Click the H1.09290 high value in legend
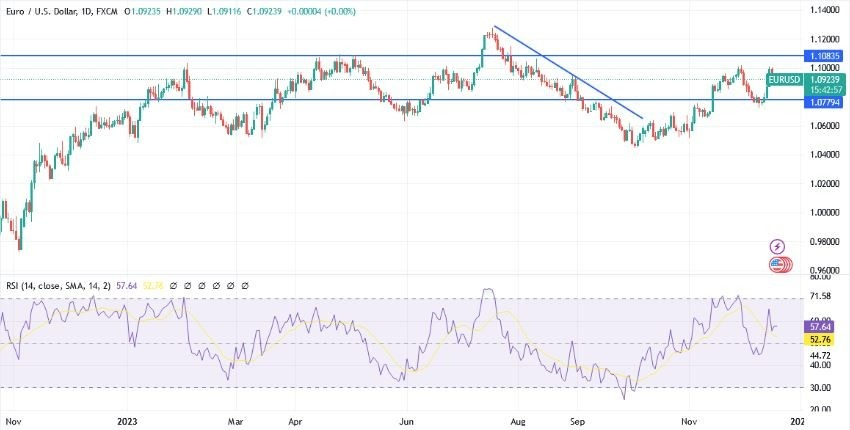This screenshot has height=430, width=850. 183,11
